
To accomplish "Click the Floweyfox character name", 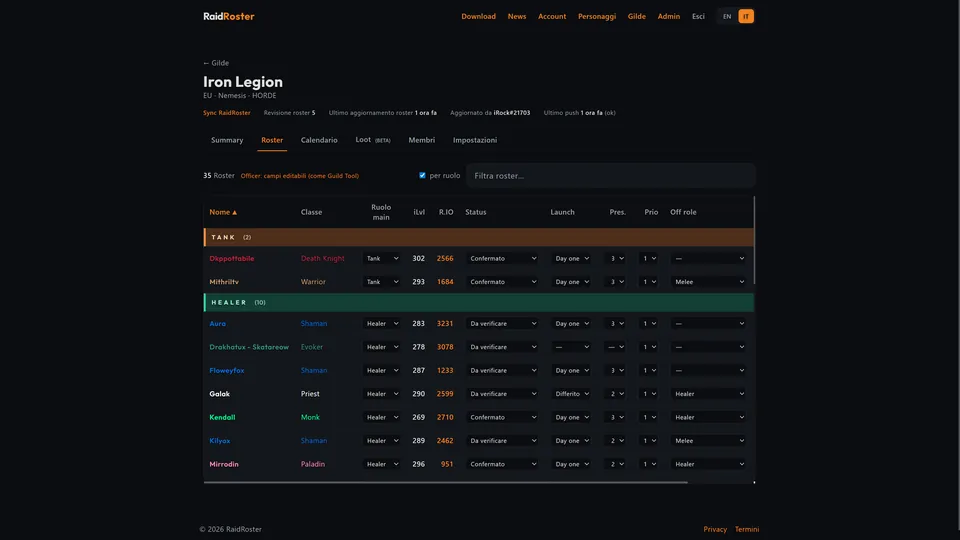I will click(227, 370).
